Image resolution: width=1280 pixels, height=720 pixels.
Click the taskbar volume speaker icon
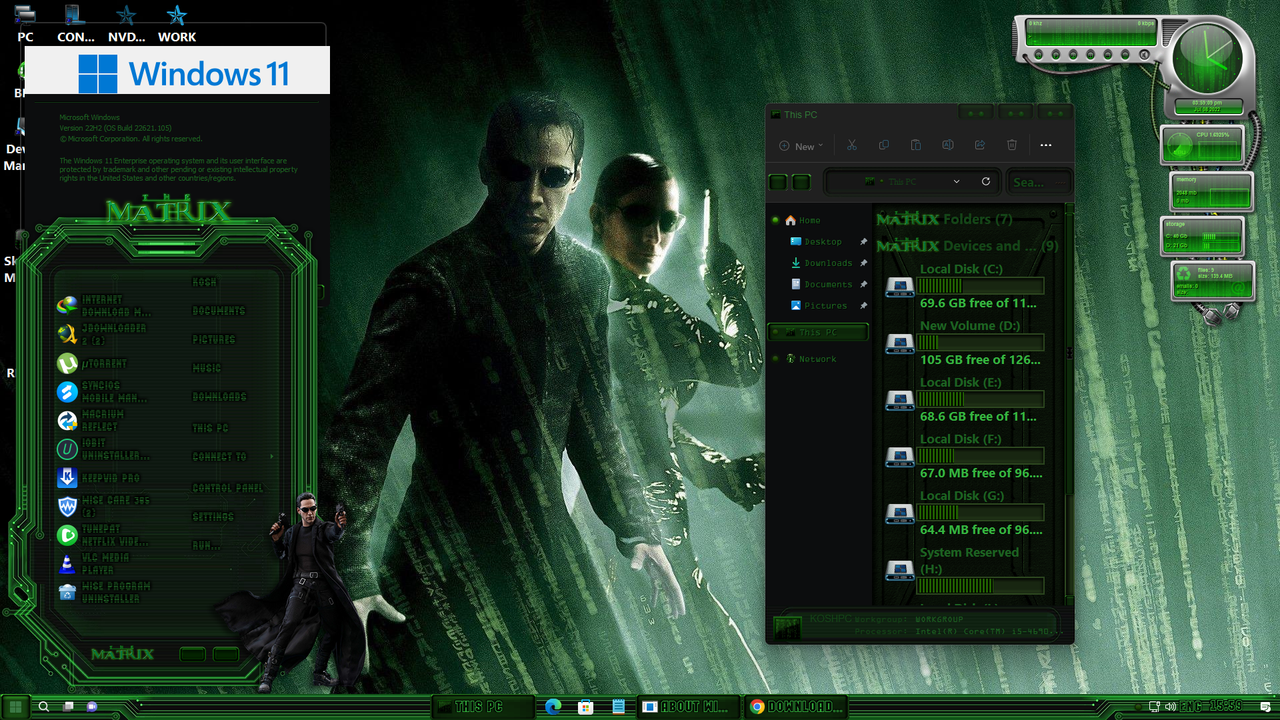1170,706
